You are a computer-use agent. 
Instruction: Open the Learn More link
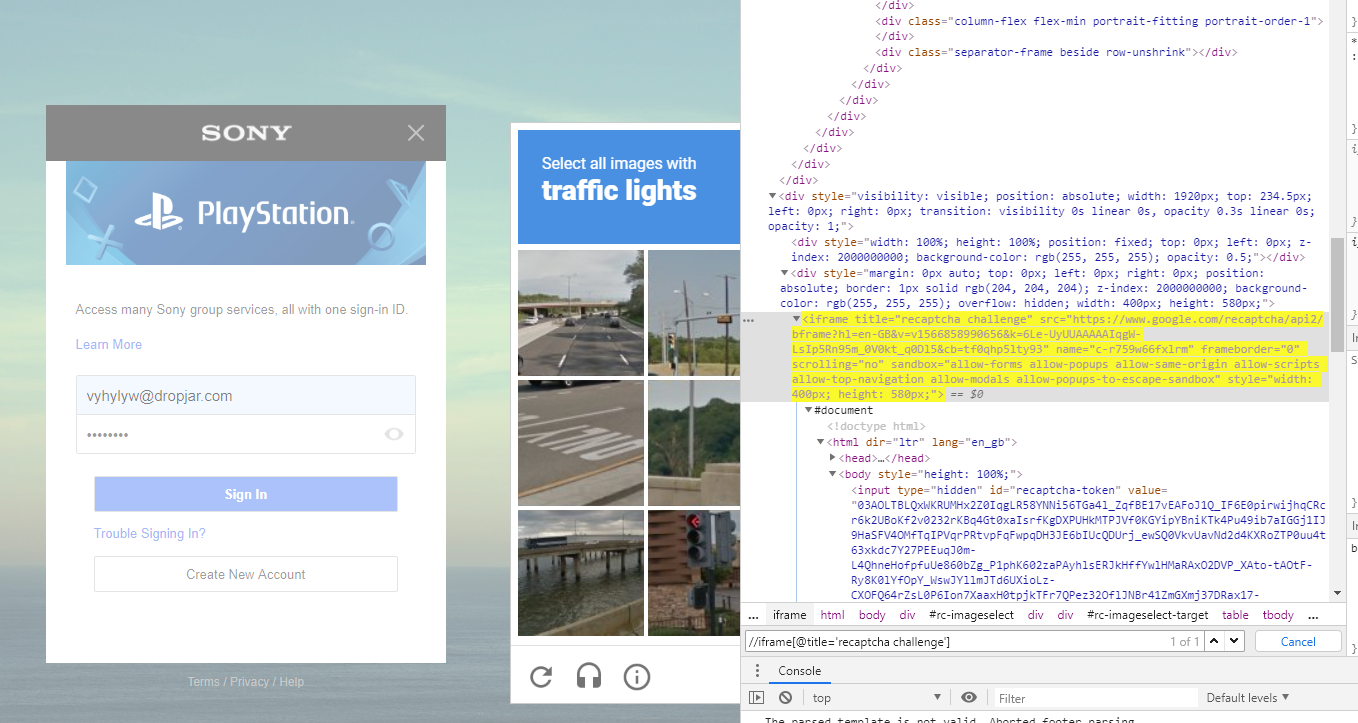click(109, 344)
